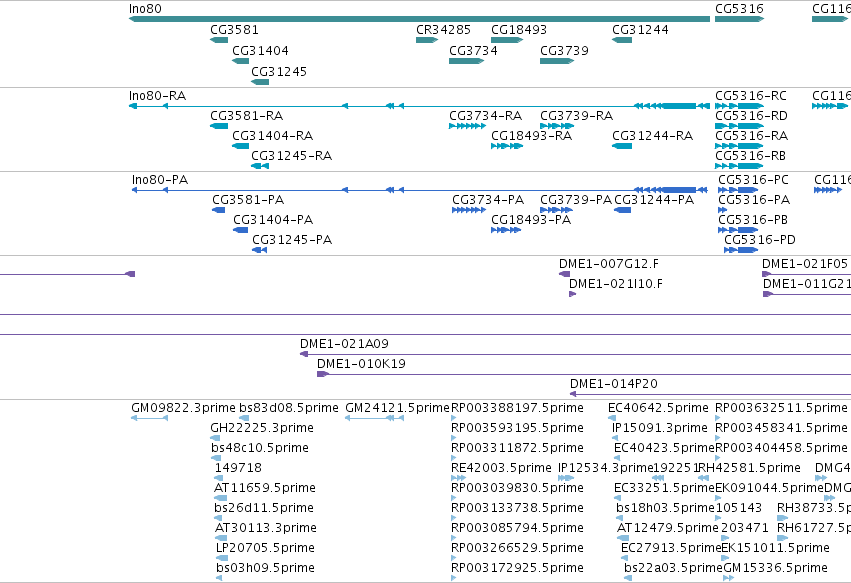Screen dimensions: 851x583
Task: Select the CG31244-PA protein feature
Action: coord(623,210)
